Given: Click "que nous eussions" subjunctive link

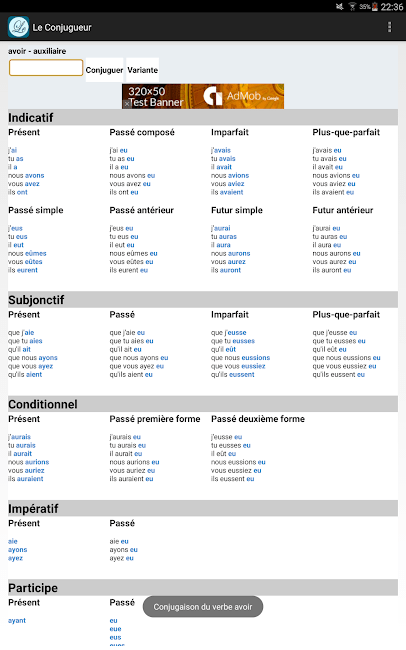Looking at the screenshot, I should click(241, 357).
